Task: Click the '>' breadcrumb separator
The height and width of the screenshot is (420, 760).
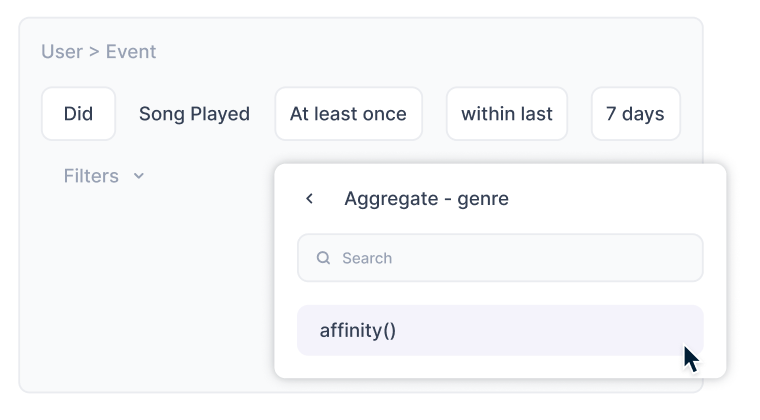Action: 94,52
